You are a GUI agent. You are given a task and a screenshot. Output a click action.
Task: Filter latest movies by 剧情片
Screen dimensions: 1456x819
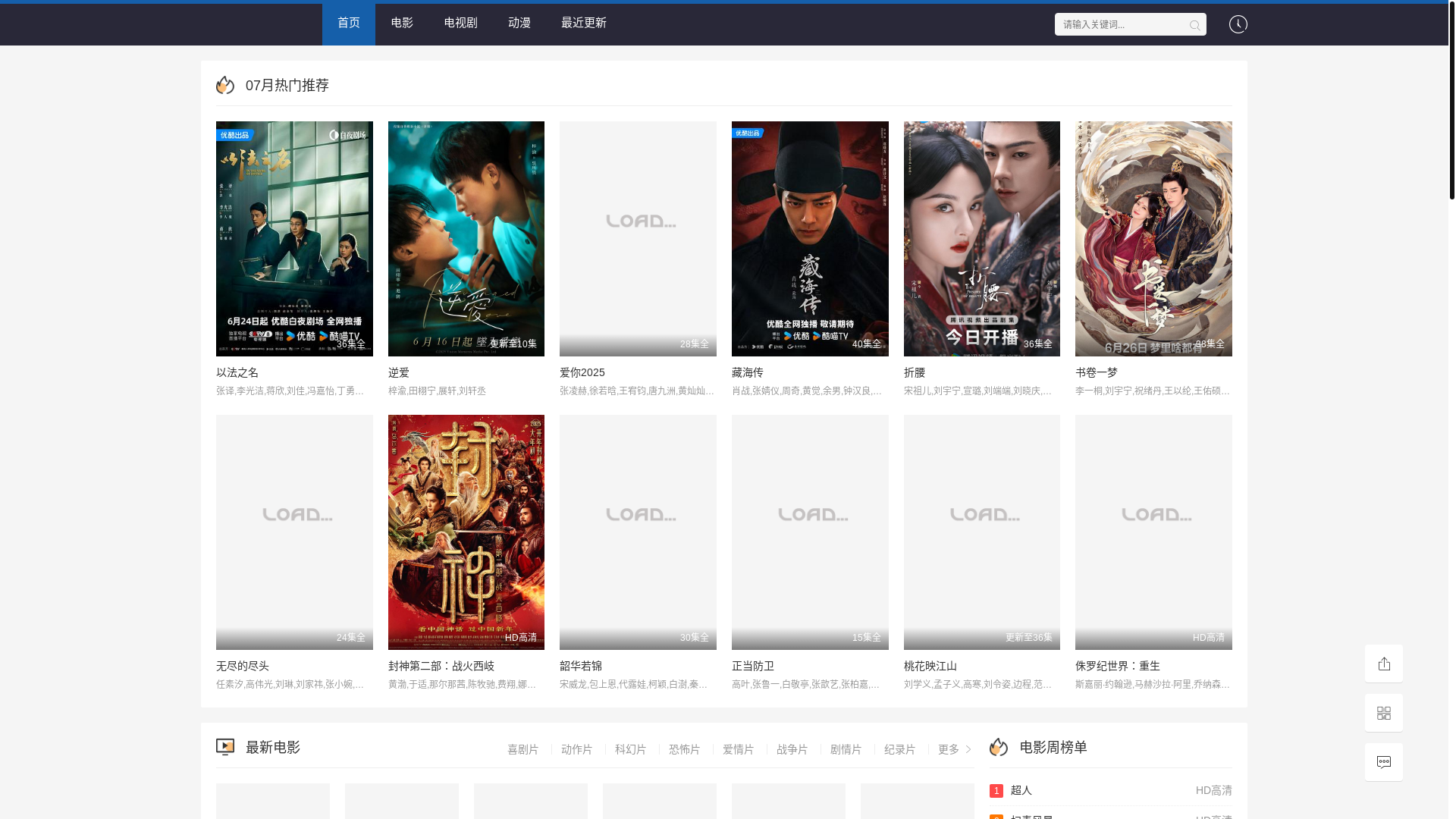846,749
